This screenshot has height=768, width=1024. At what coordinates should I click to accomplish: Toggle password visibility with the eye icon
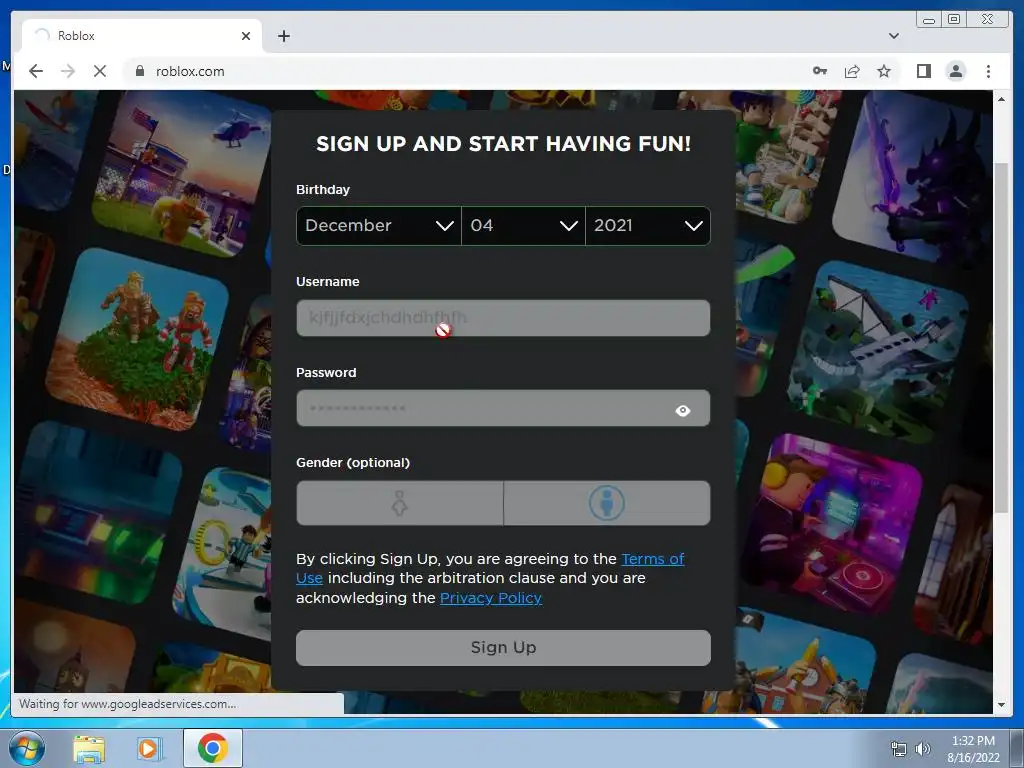(x=682, y=410)
